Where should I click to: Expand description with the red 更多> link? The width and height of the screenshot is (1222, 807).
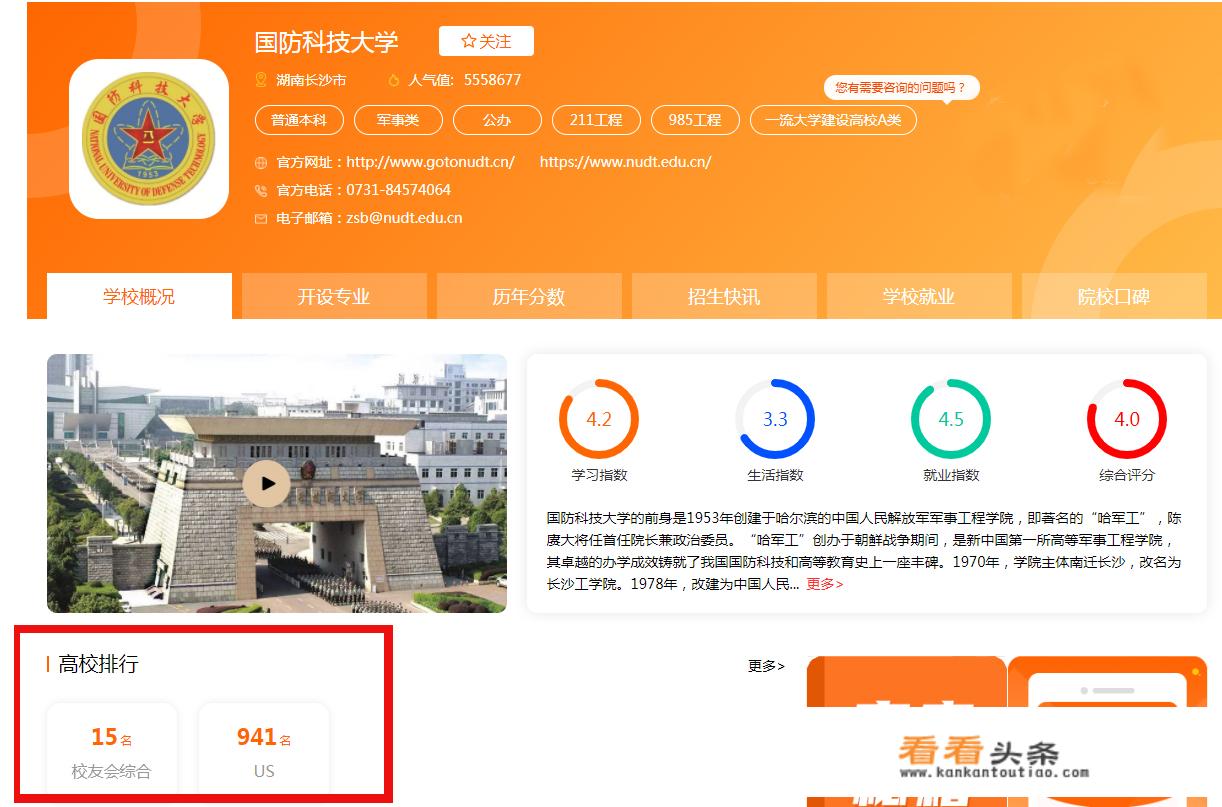825,584
